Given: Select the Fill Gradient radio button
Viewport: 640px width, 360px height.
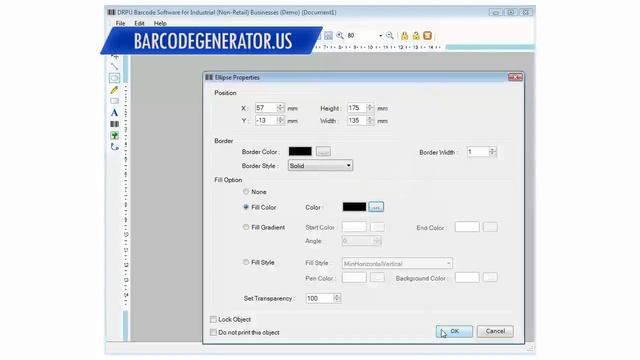Looking at the screenshot, I should [246, 227].
